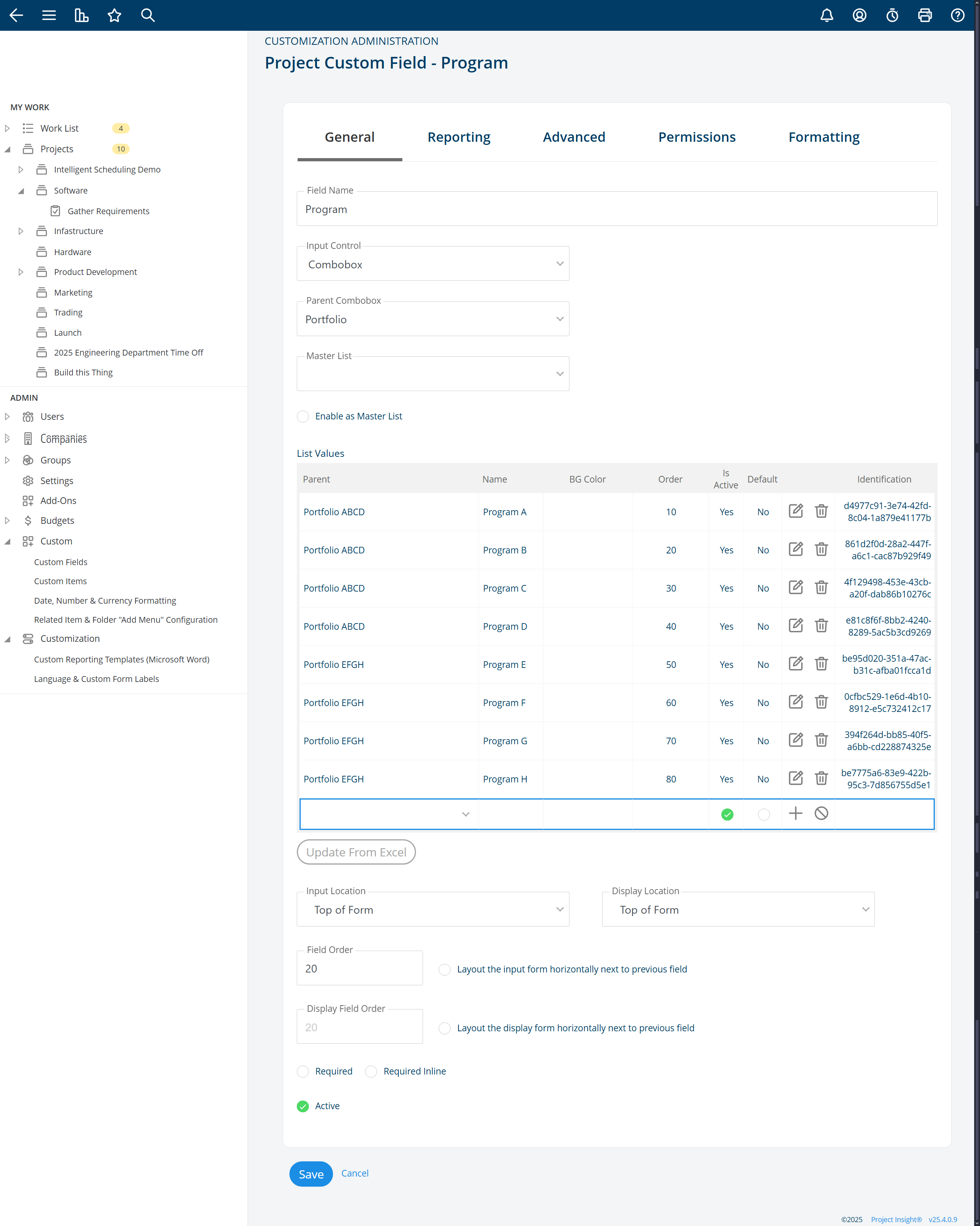Click the favorites star icon

115,15
